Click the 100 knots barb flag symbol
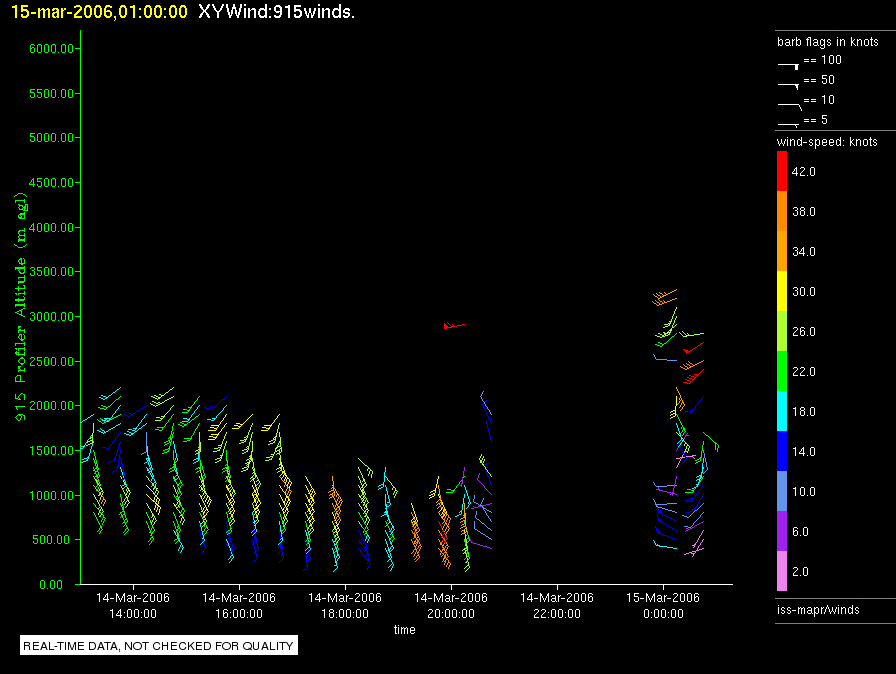 [x=789, y=62]
